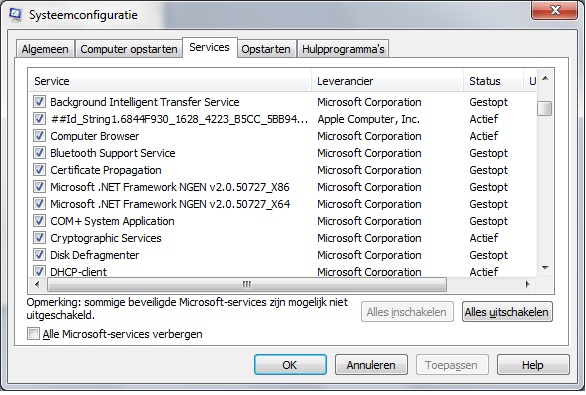Viewport: 586px width, 395px height.
Task: Click the Actief status of Computer Browser
Action: tap(484, 136)
